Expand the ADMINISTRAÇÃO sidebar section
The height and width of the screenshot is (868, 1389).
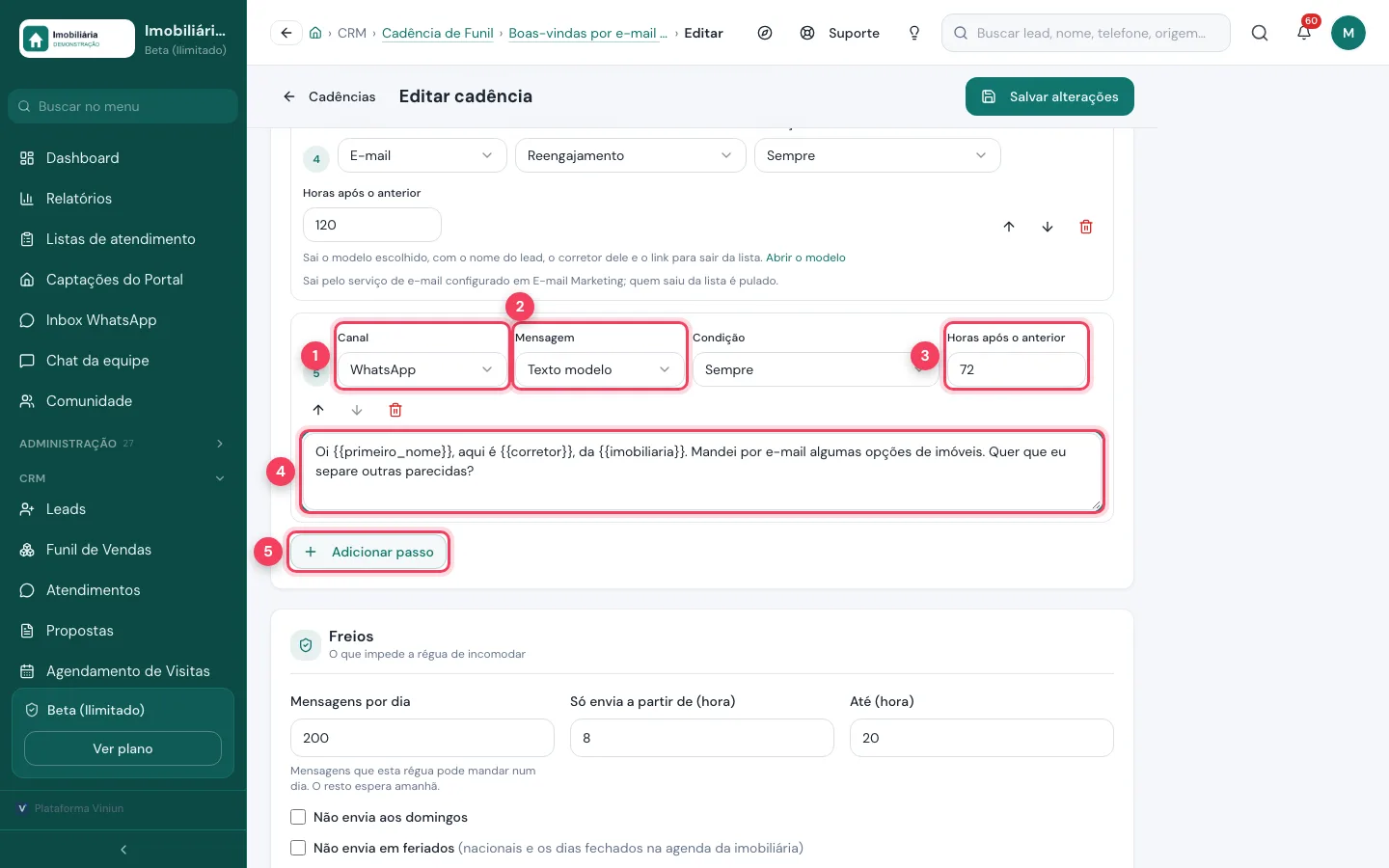point(123,444)
